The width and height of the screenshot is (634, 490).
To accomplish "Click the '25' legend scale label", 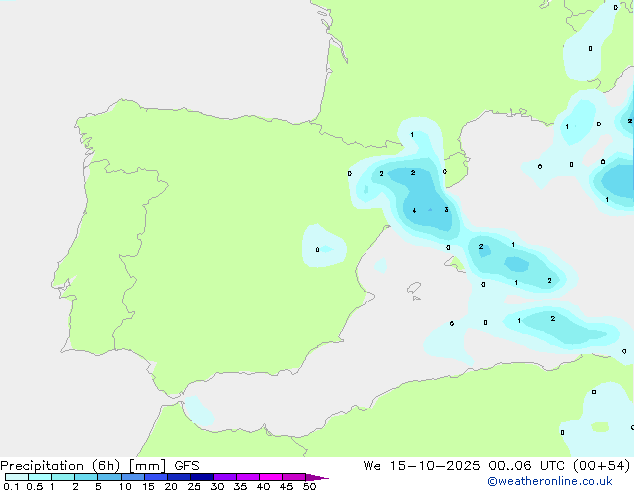I will click(x=194, y=486).
